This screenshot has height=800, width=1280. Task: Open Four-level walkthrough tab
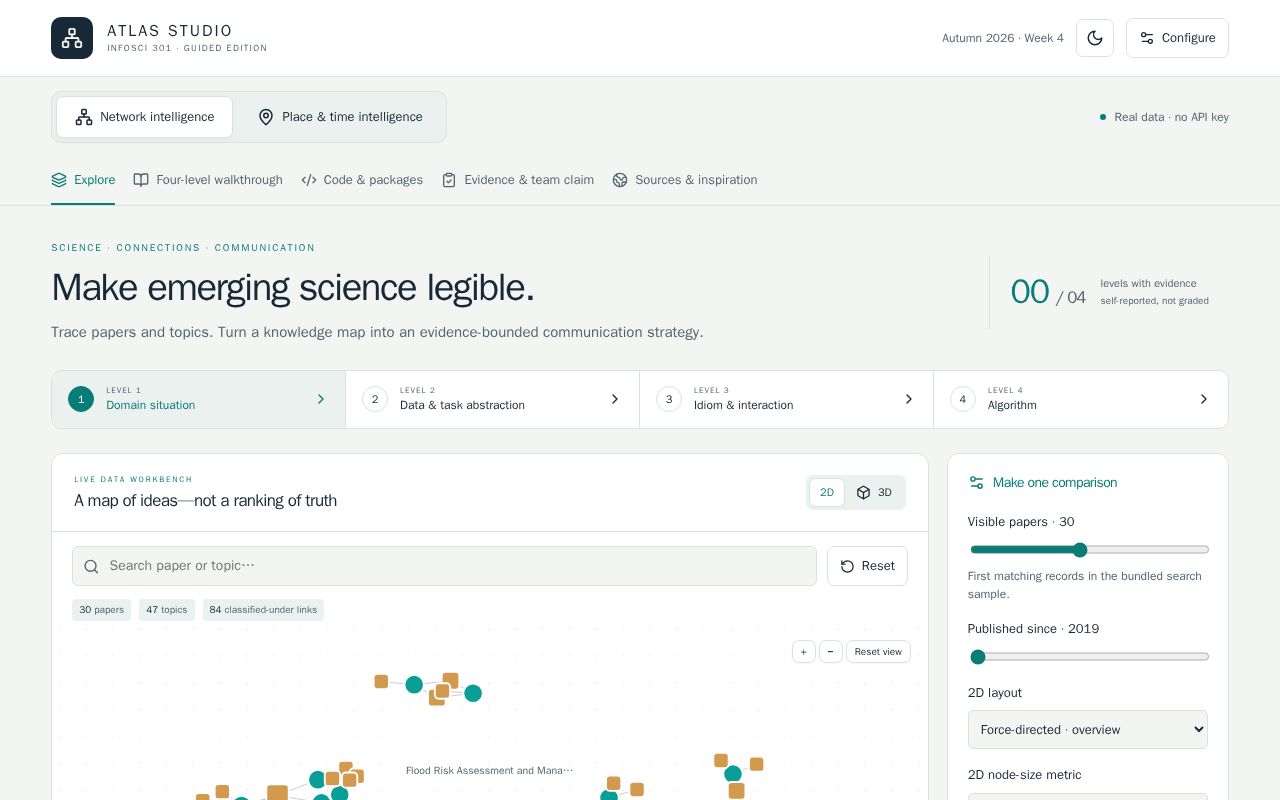click(x=208, y=180)
